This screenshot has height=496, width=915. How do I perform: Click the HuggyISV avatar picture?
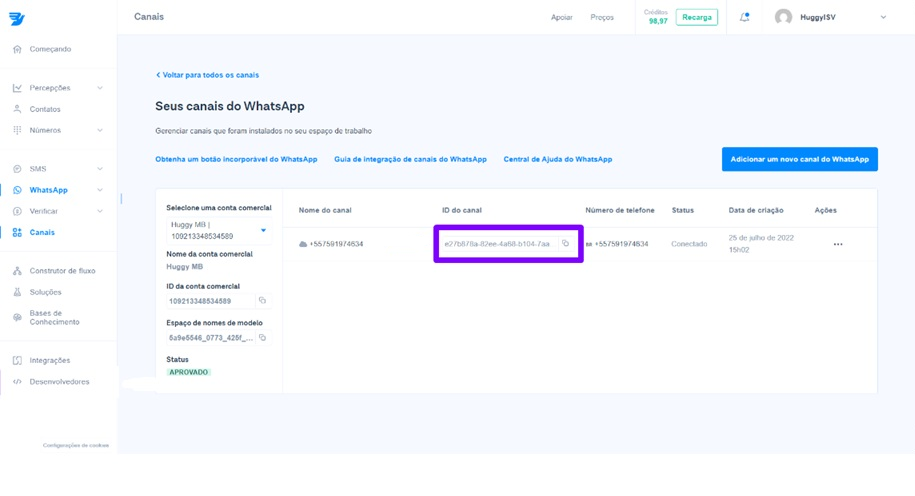pos(783,18)
